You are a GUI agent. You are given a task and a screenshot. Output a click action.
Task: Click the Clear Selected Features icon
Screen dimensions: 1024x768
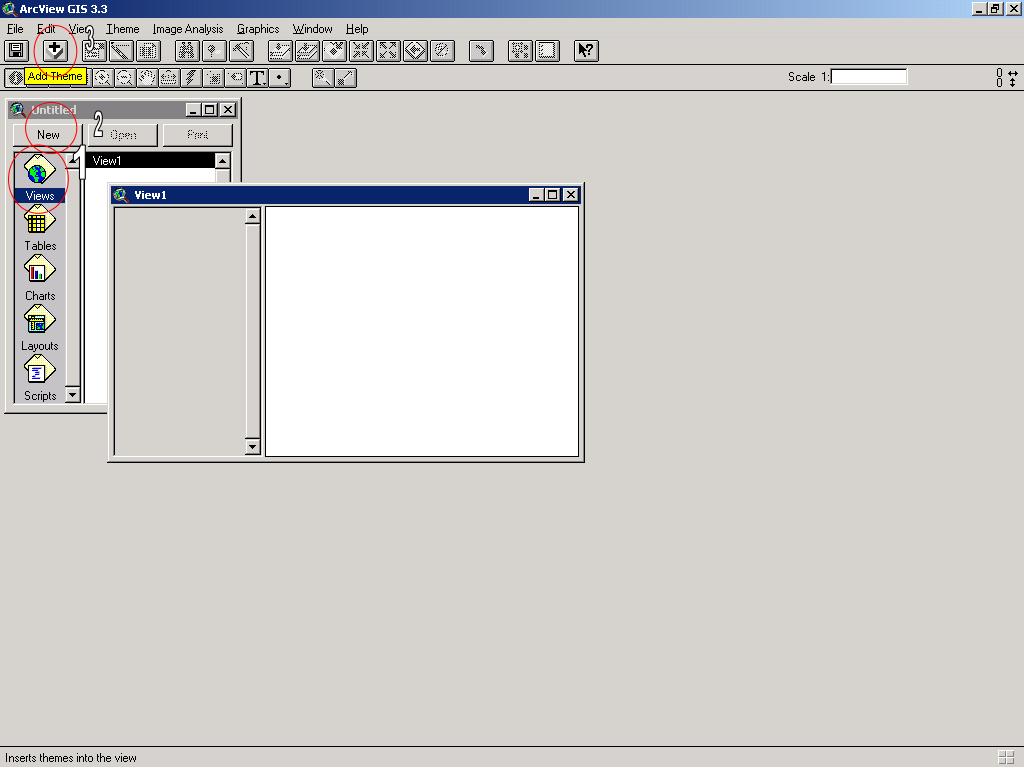tap(547, 50)
